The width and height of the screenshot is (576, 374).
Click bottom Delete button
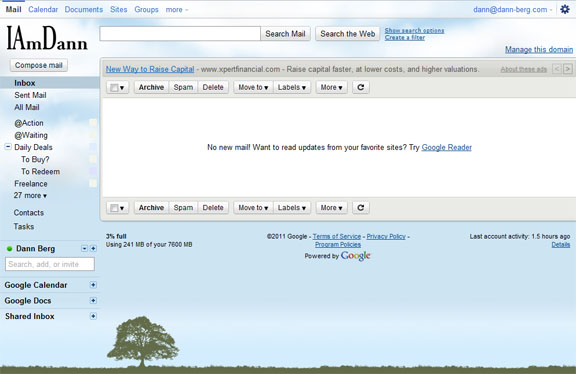pyautogui.click(x=213, y=208)
